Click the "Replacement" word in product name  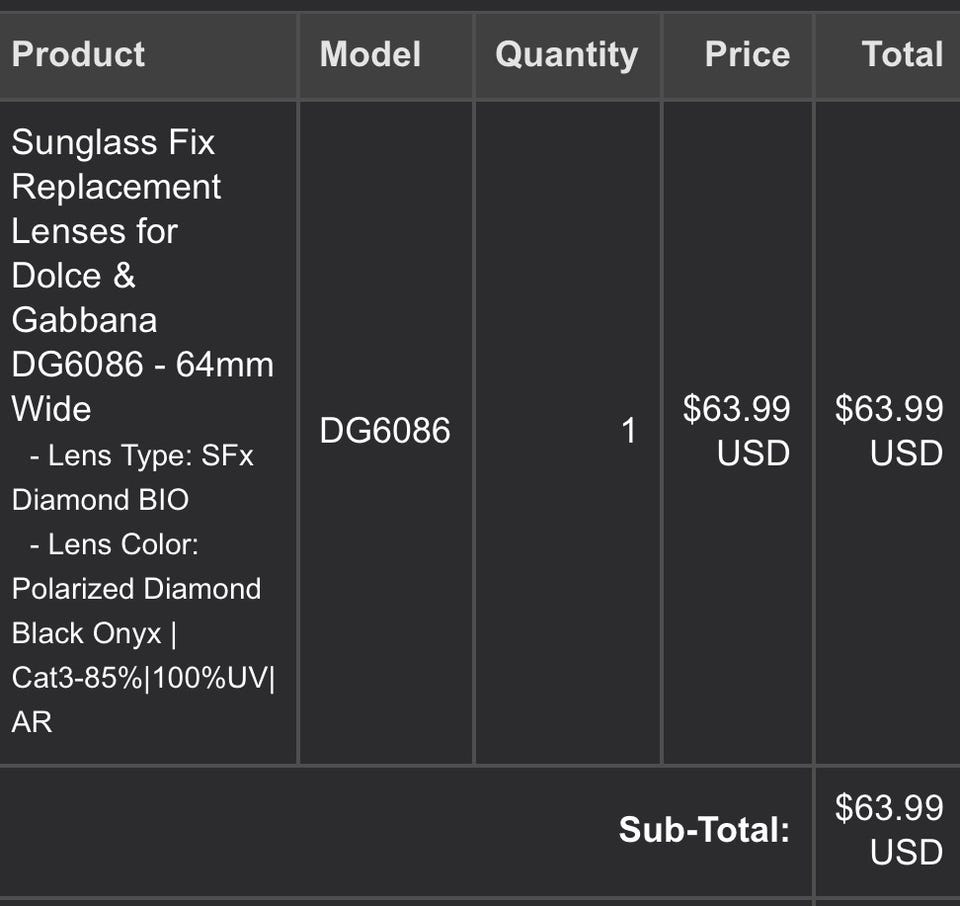coord(116,187)
